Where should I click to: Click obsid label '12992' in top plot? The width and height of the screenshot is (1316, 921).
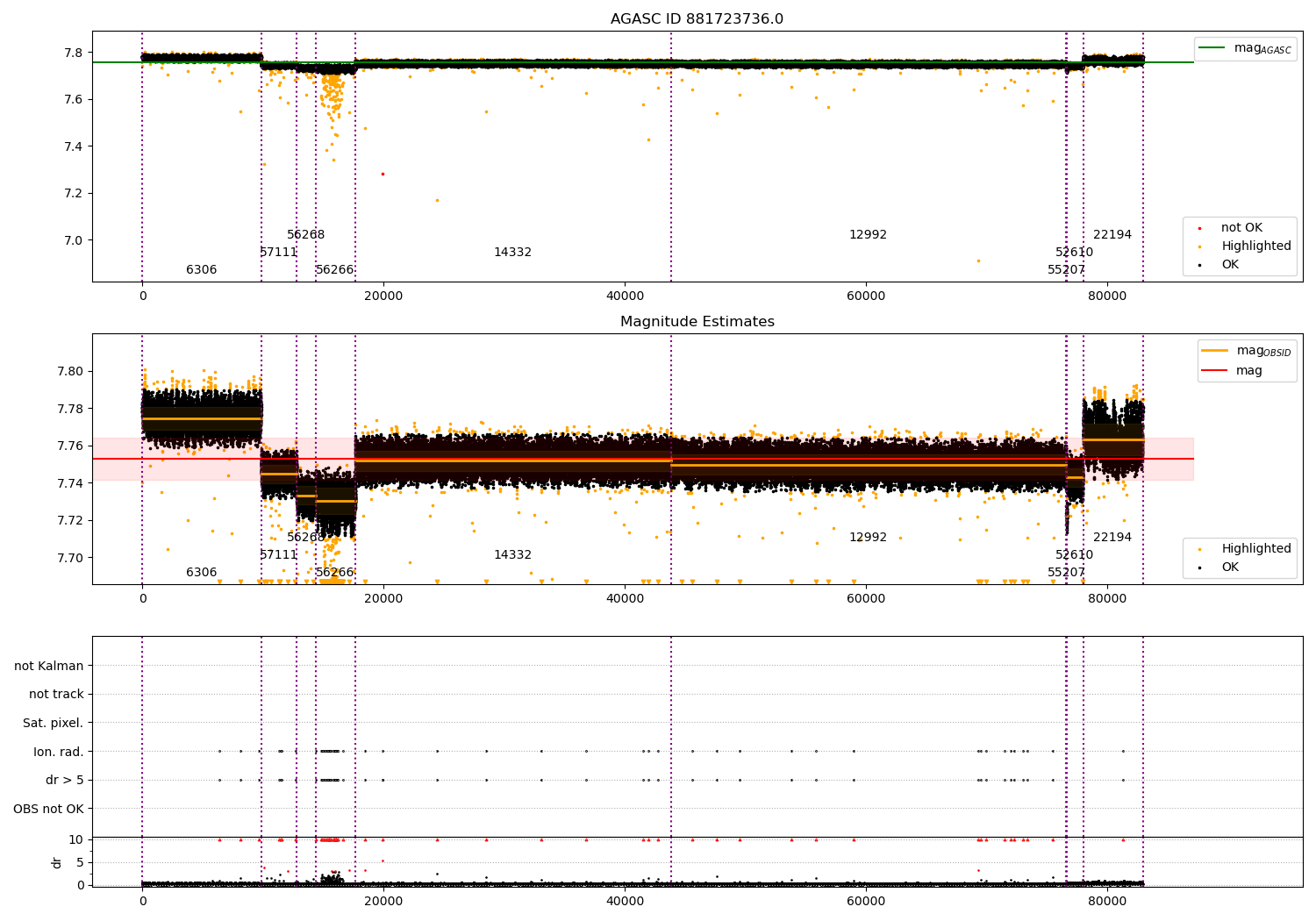click(868, 235)
